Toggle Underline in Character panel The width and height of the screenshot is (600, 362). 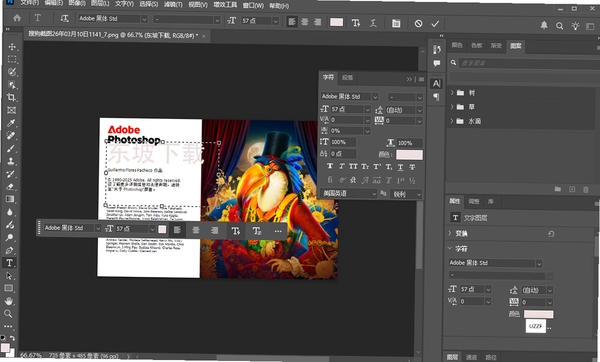tap(400, 167)
